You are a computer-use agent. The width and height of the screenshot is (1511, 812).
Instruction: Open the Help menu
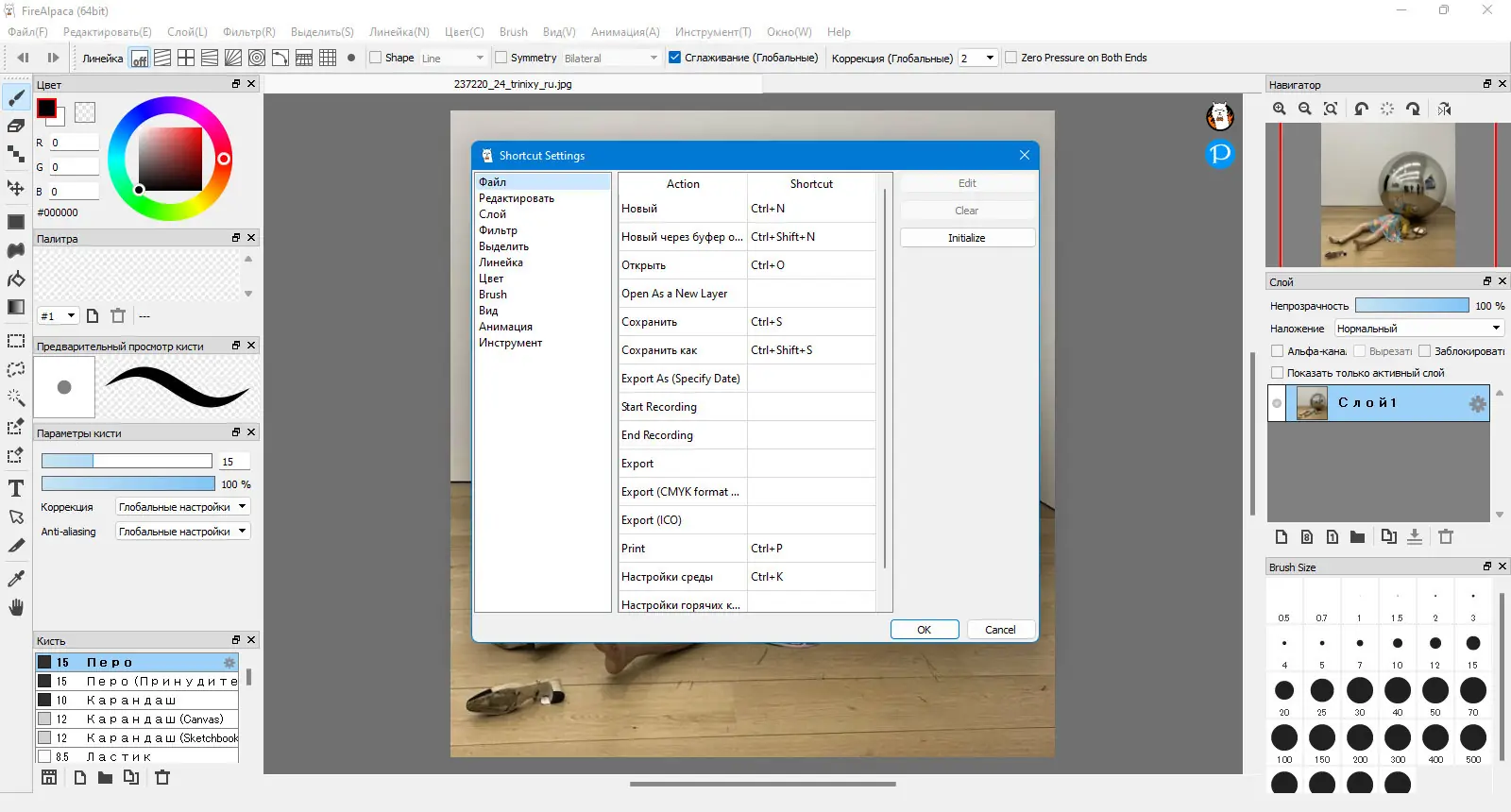pos(839,32)
